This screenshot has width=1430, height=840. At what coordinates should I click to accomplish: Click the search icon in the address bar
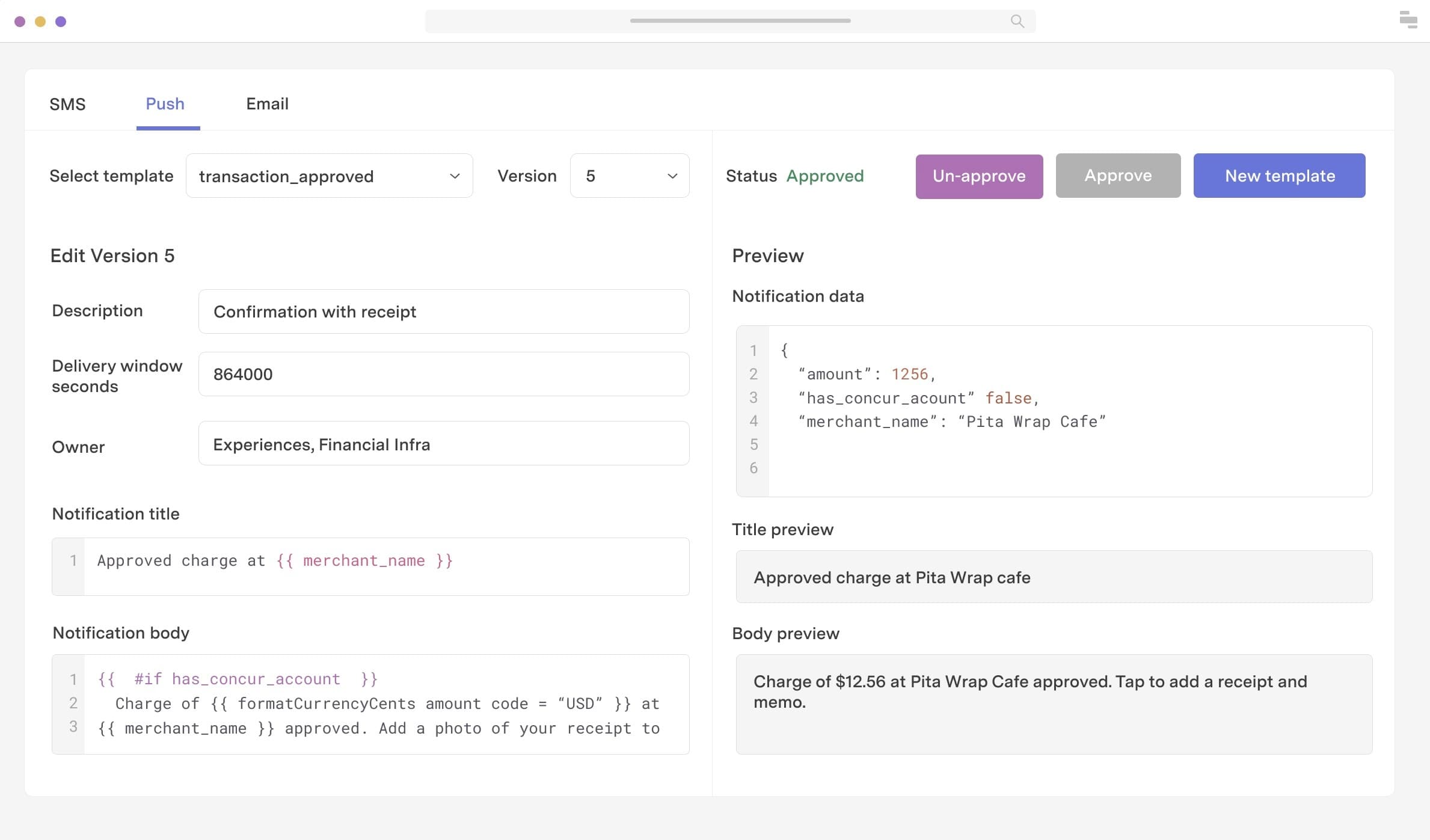(x=1016, y=20)
